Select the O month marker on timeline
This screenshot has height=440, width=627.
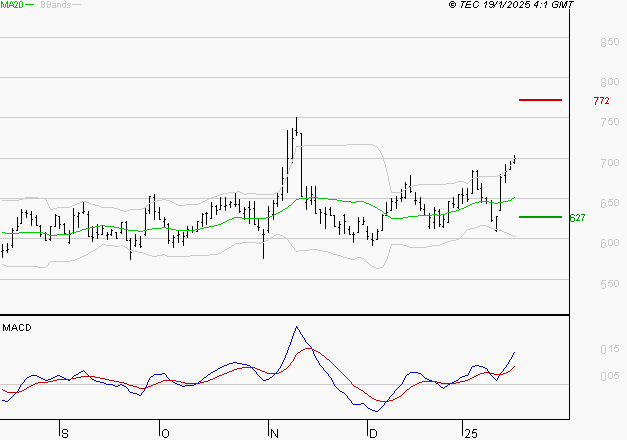pyautogui.click(x=165, y=433)
